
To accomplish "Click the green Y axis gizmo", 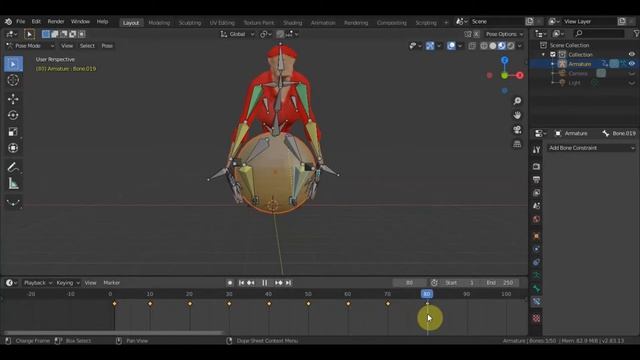I will coord(505,76).
